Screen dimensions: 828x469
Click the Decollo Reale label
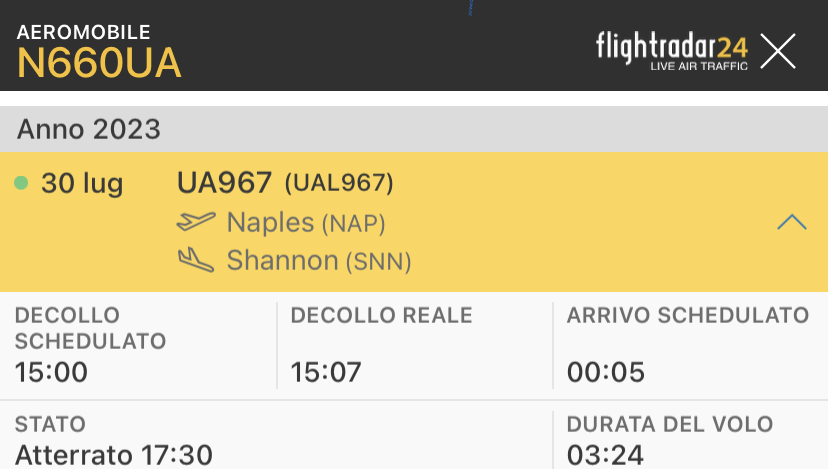click(x=381, y=316)
